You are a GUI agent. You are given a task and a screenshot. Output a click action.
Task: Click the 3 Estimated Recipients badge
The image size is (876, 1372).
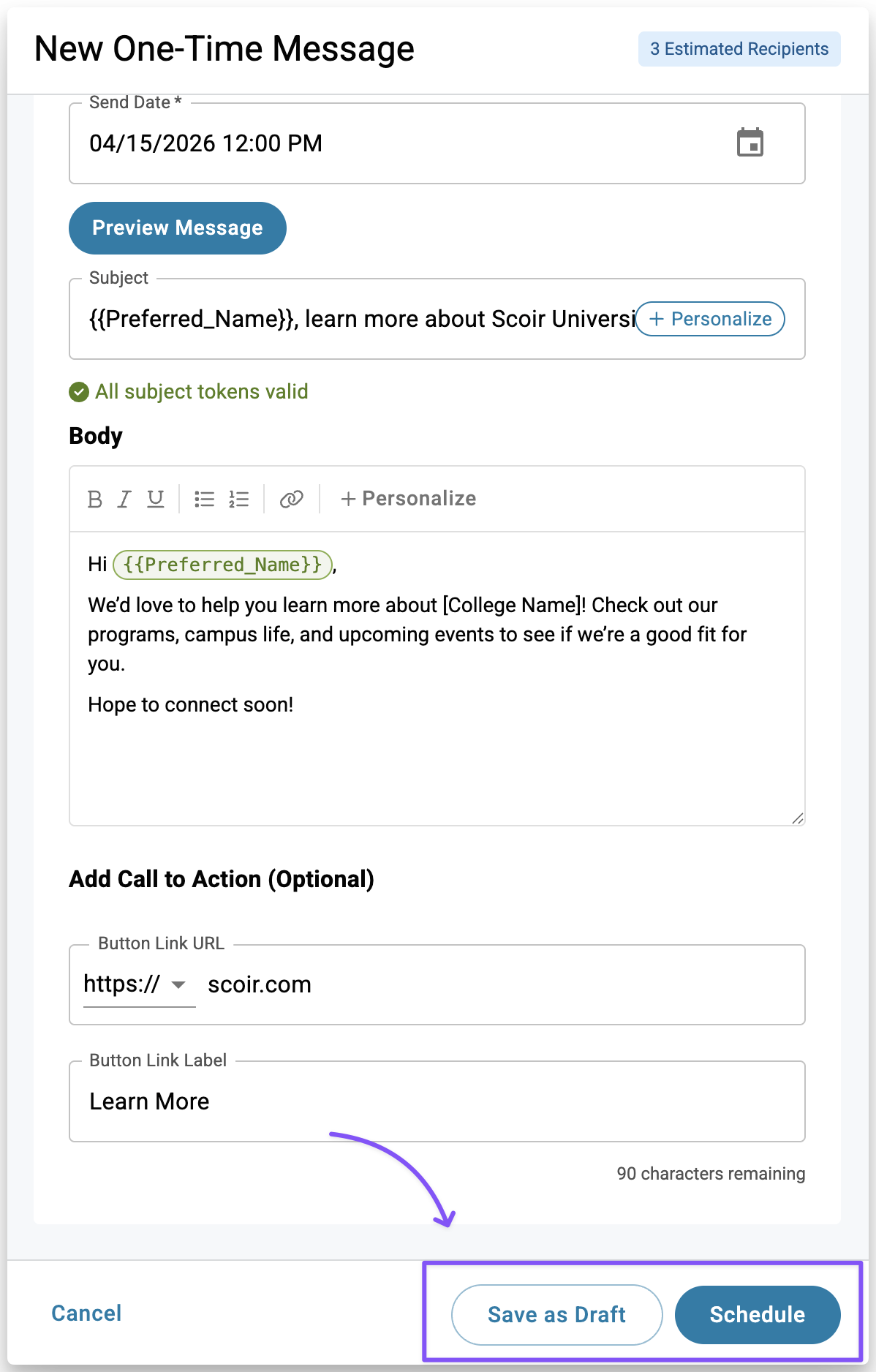pos(739,49)
